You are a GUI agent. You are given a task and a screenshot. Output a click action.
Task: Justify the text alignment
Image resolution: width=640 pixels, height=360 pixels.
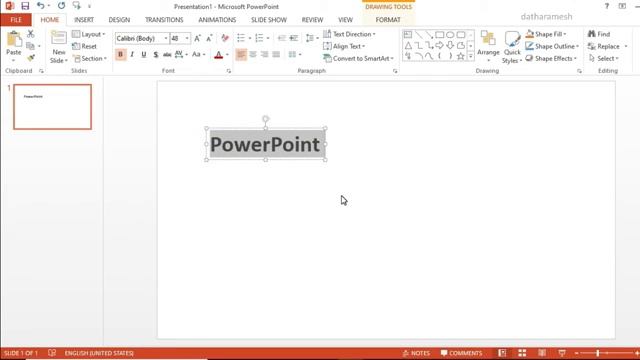(x=276, y=55)
